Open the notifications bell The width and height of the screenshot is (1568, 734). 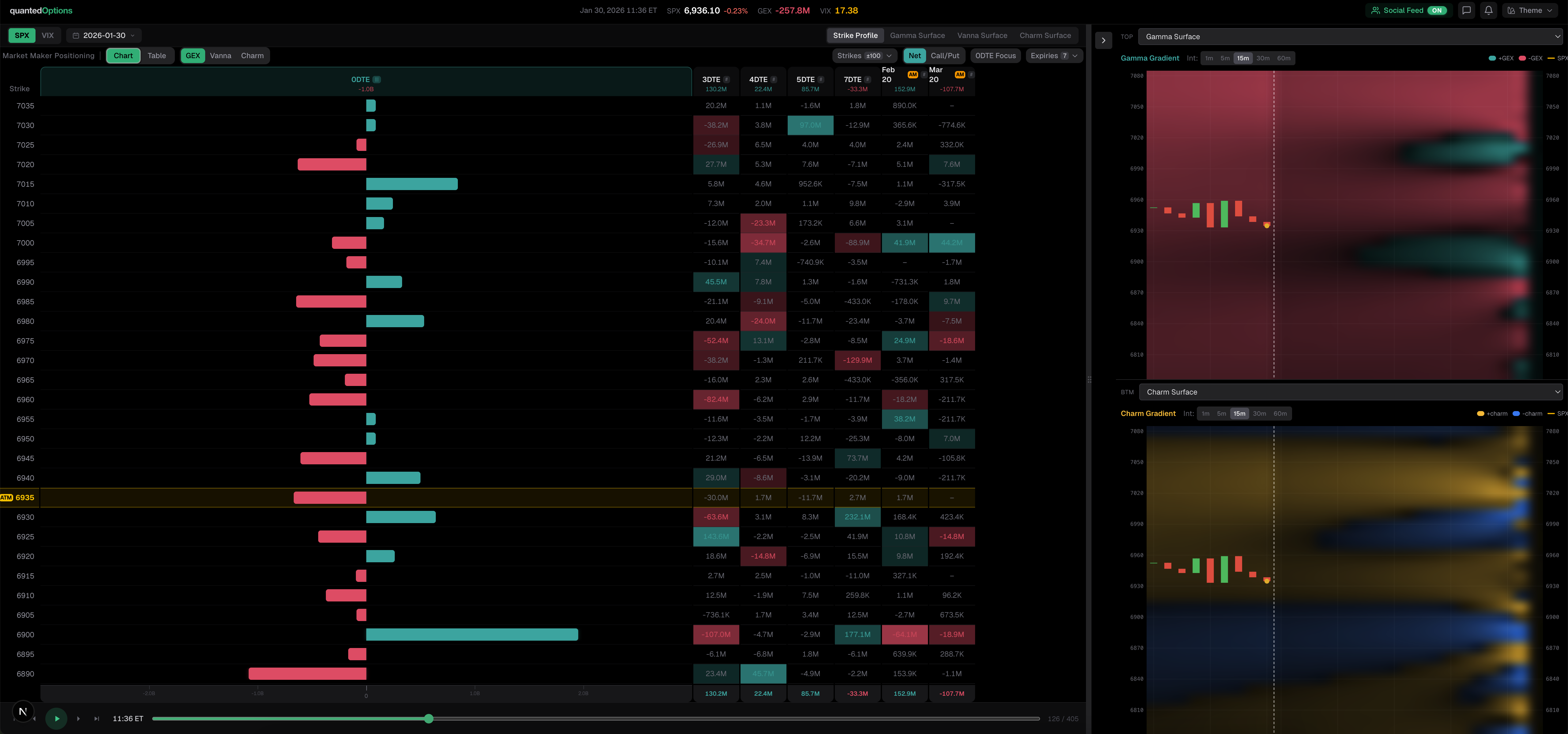[1488, 10]
